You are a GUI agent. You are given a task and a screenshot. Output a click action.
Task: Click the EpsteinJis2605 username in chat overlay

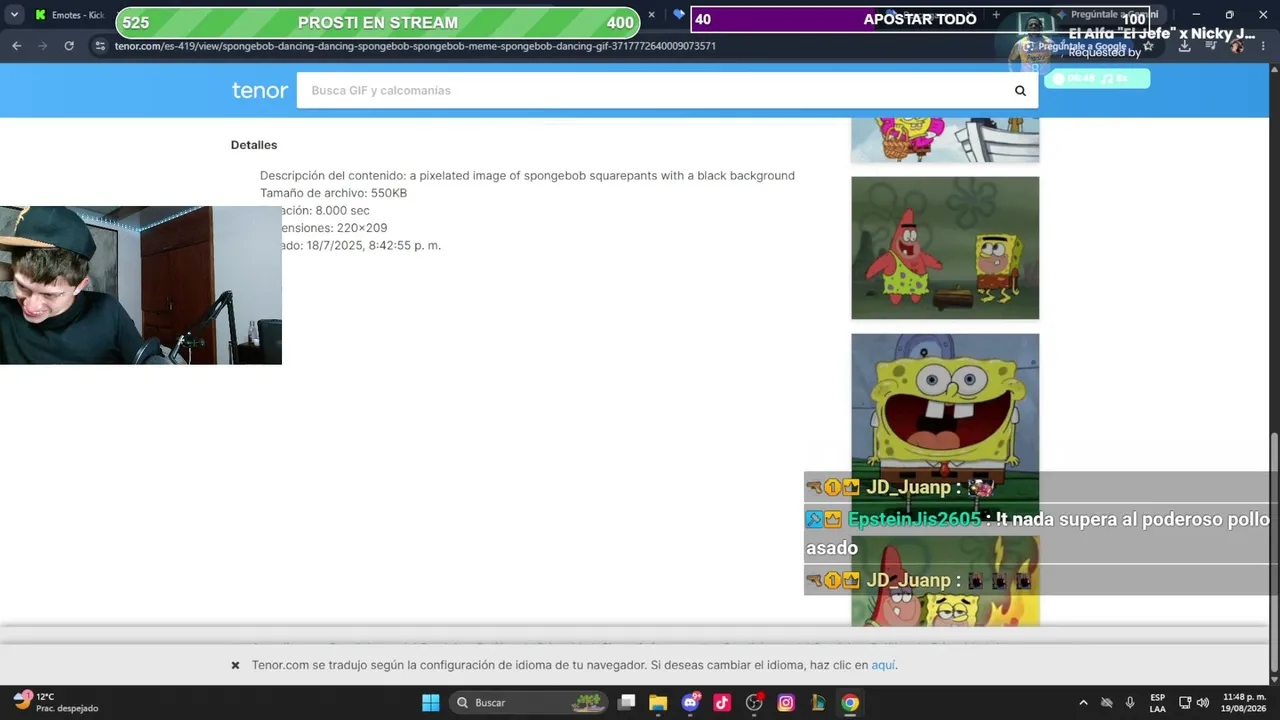[914, 520]
